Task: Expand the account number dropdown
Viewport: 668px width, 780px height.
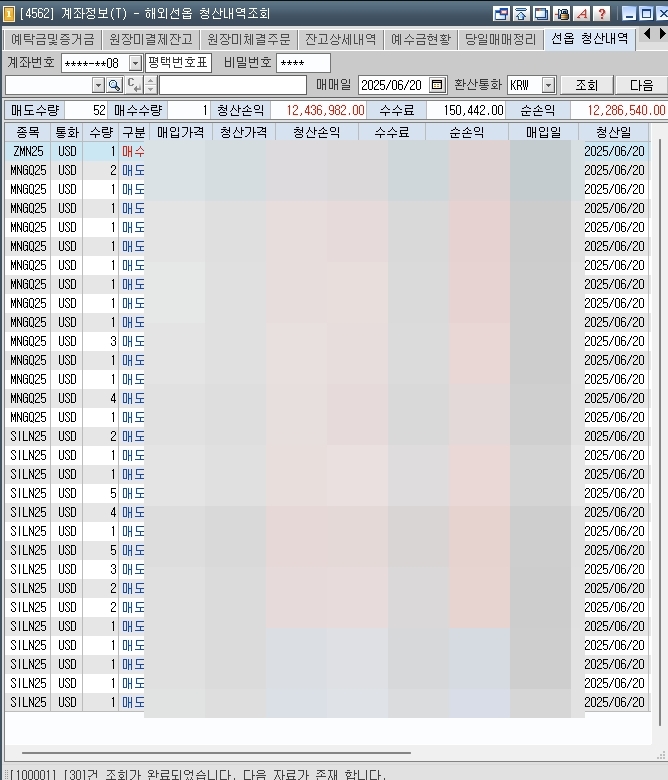Action: click(x=135, y=63)
